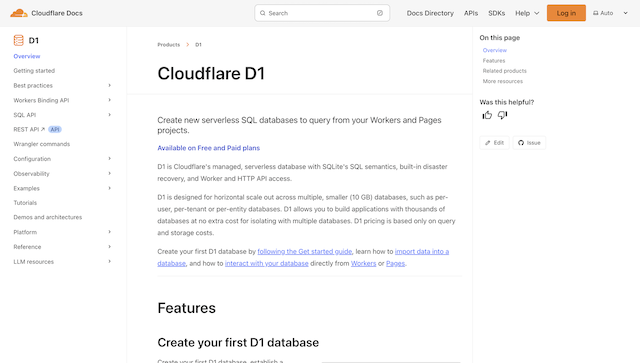Click D1 in the breadcrumb

[x=198, y=45]
